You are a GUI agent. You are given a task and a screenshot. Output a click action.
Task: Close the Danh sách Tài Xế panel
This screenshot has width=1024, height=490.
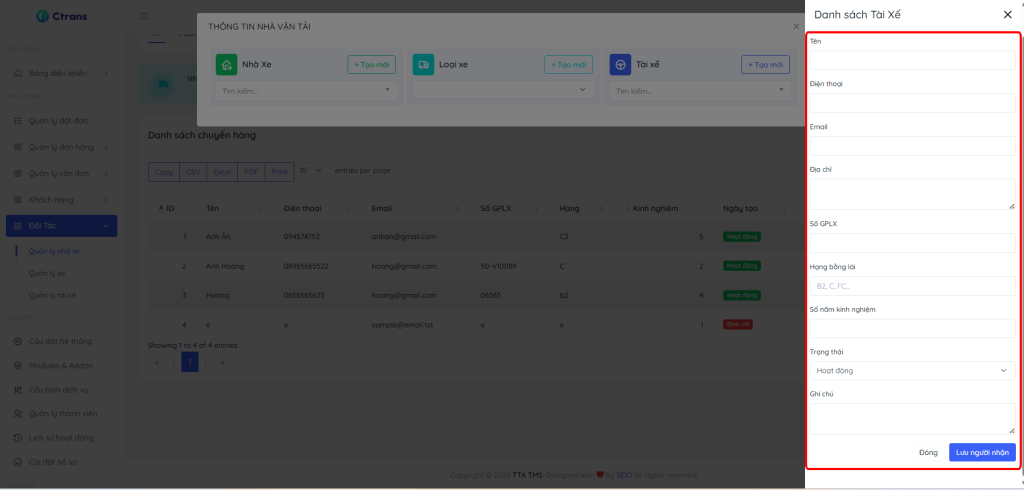[1007, 15]
